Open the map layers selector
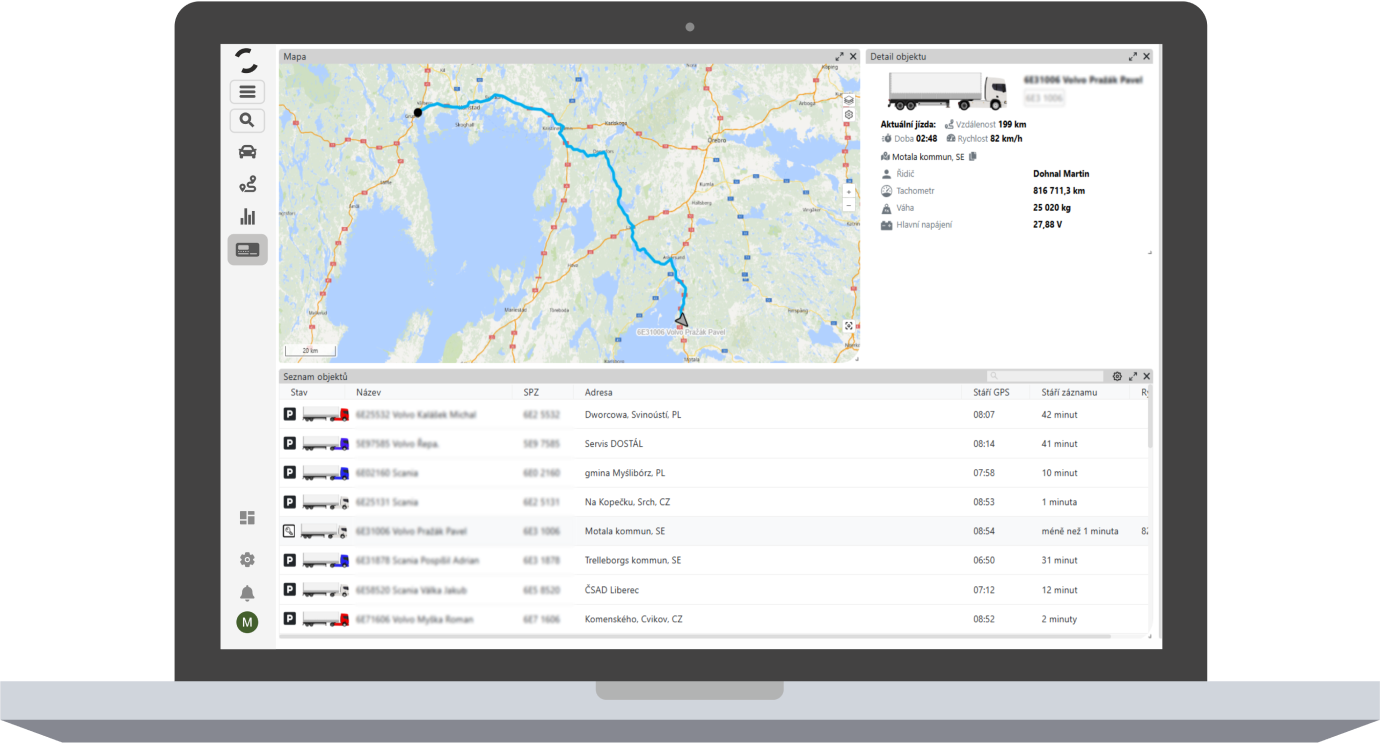This screenshot has width=1380, height=743. [848, 100]
